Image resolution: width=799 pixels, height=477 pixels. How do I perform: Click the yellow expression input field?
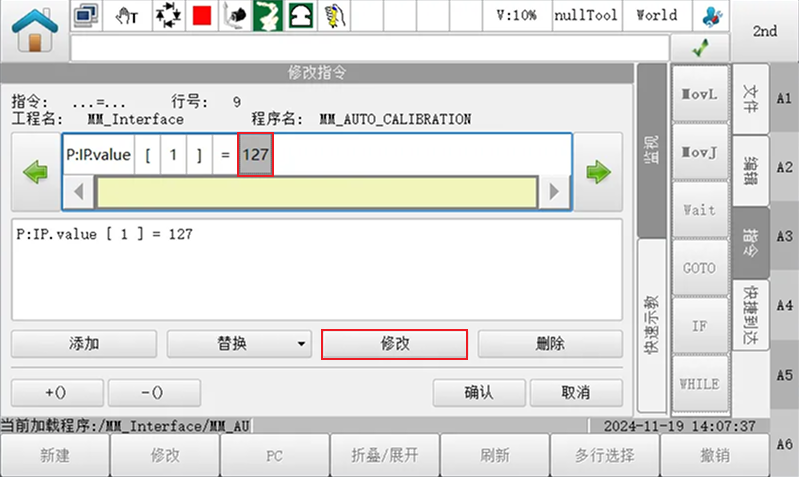(x=317, y=192)
